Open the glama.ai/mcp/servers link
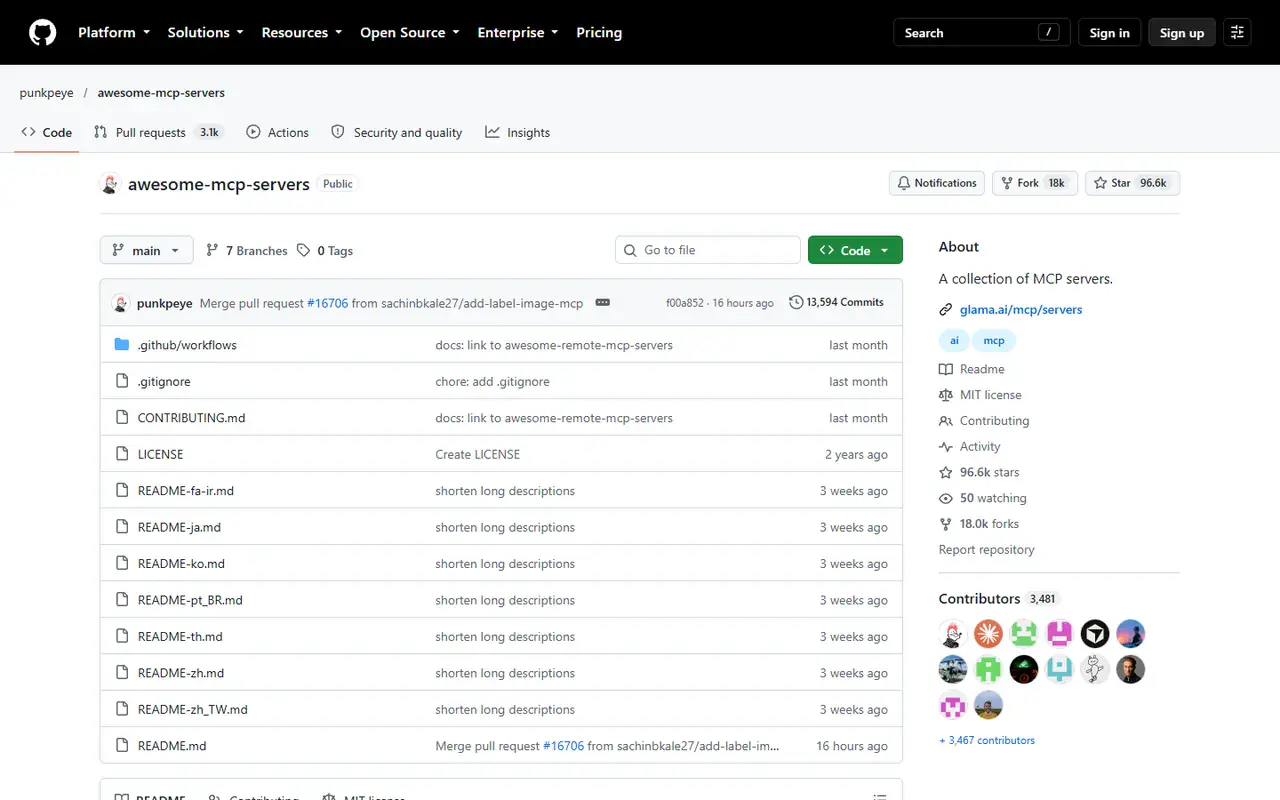 [1021, 310]
